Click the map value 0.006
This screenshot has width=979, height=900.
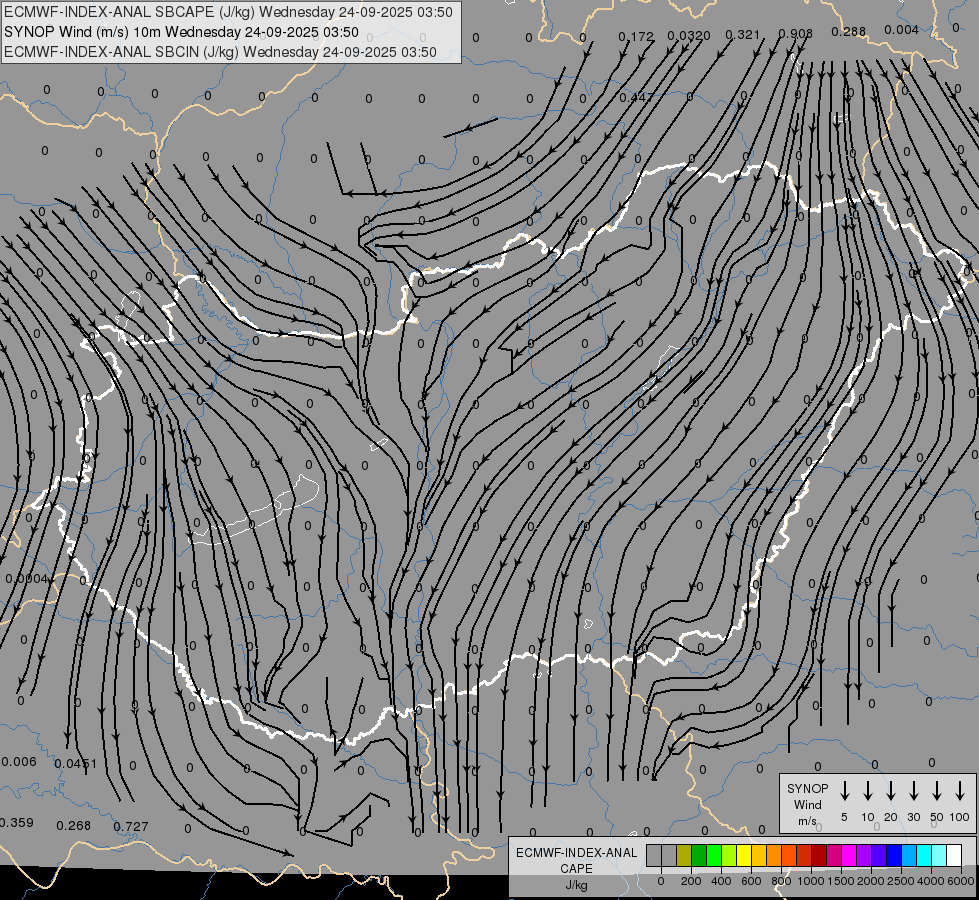[19, 762]
